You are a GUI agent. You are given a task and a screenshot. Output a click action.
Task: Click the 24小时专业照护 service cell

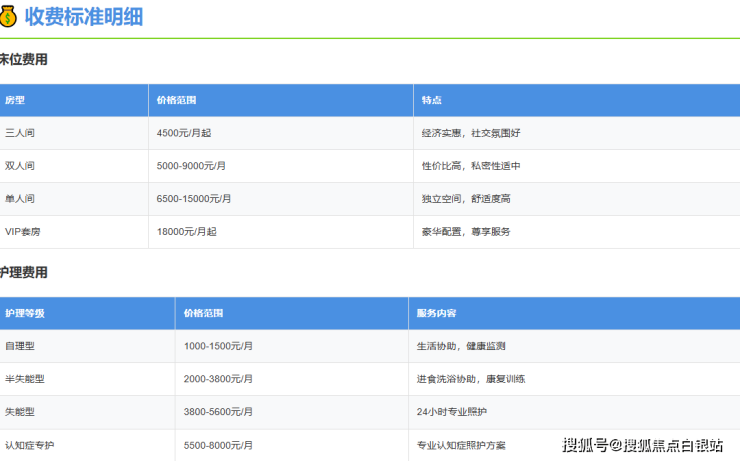[x=451, y=412]
